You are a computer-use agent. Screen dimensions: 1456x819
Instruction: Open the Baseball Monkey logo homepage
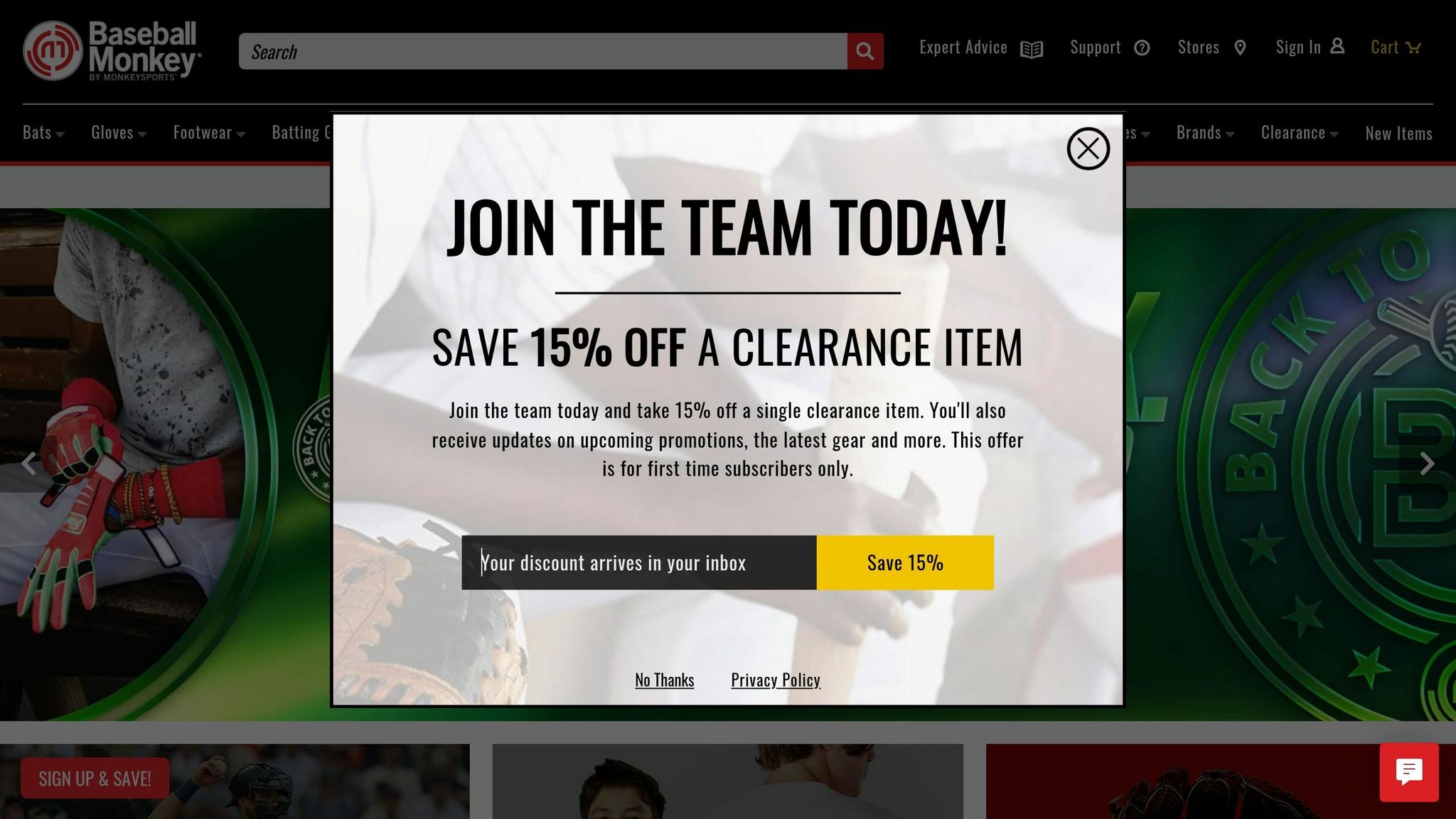tap(112, 50)
